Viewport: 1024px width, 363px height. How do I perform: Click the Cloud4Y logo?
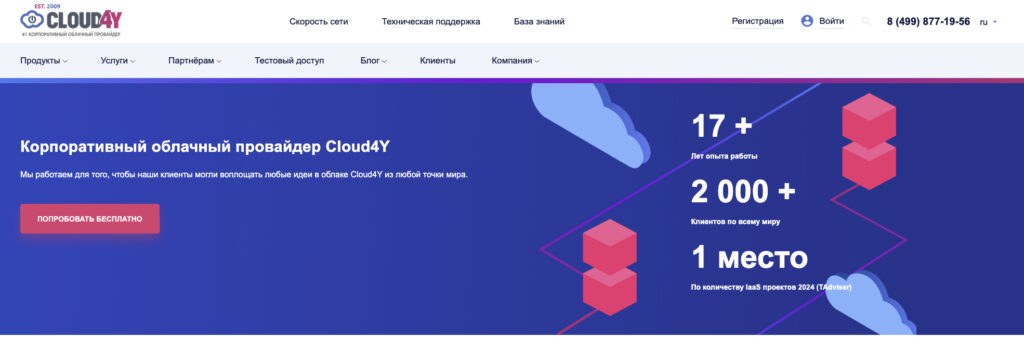[x=71, y=20]
